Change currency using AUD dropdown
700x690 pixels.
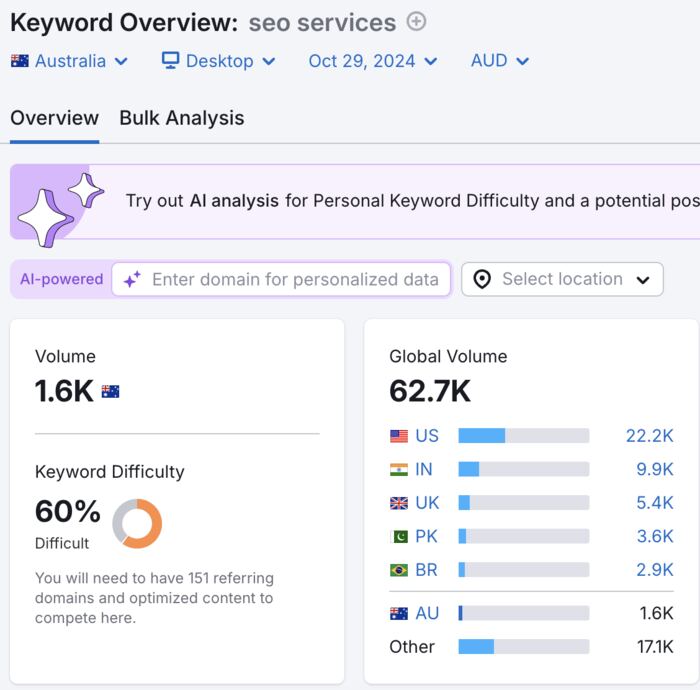(x=500, y=61)
